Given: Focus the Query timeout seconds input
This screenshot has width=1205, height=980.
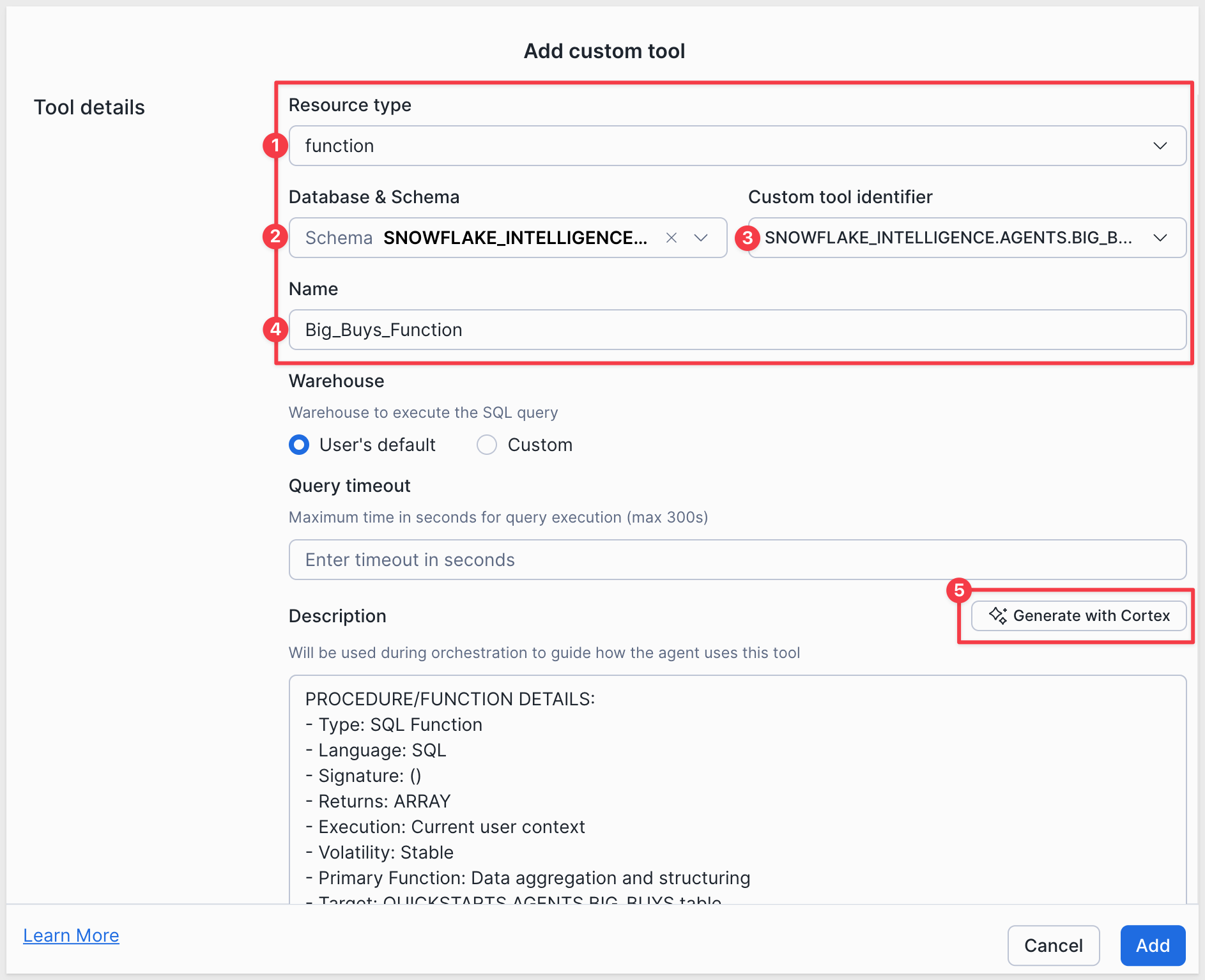Looking at the screenshot, I should click(x=737, y=560).
